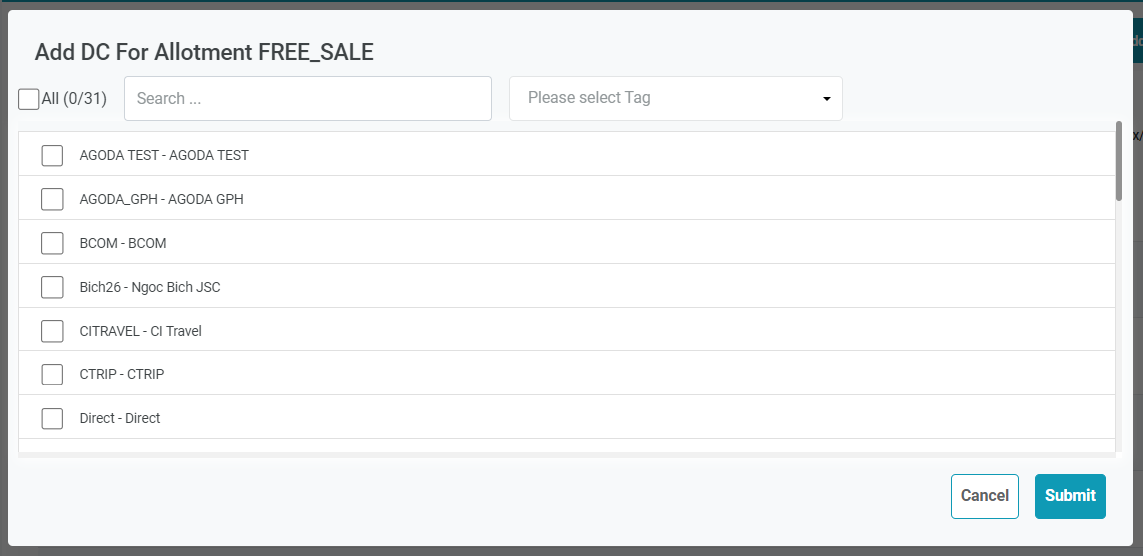Click the AGODA TEST - AGODA TEST row label
1143x556 pixels.
(164, 156)
